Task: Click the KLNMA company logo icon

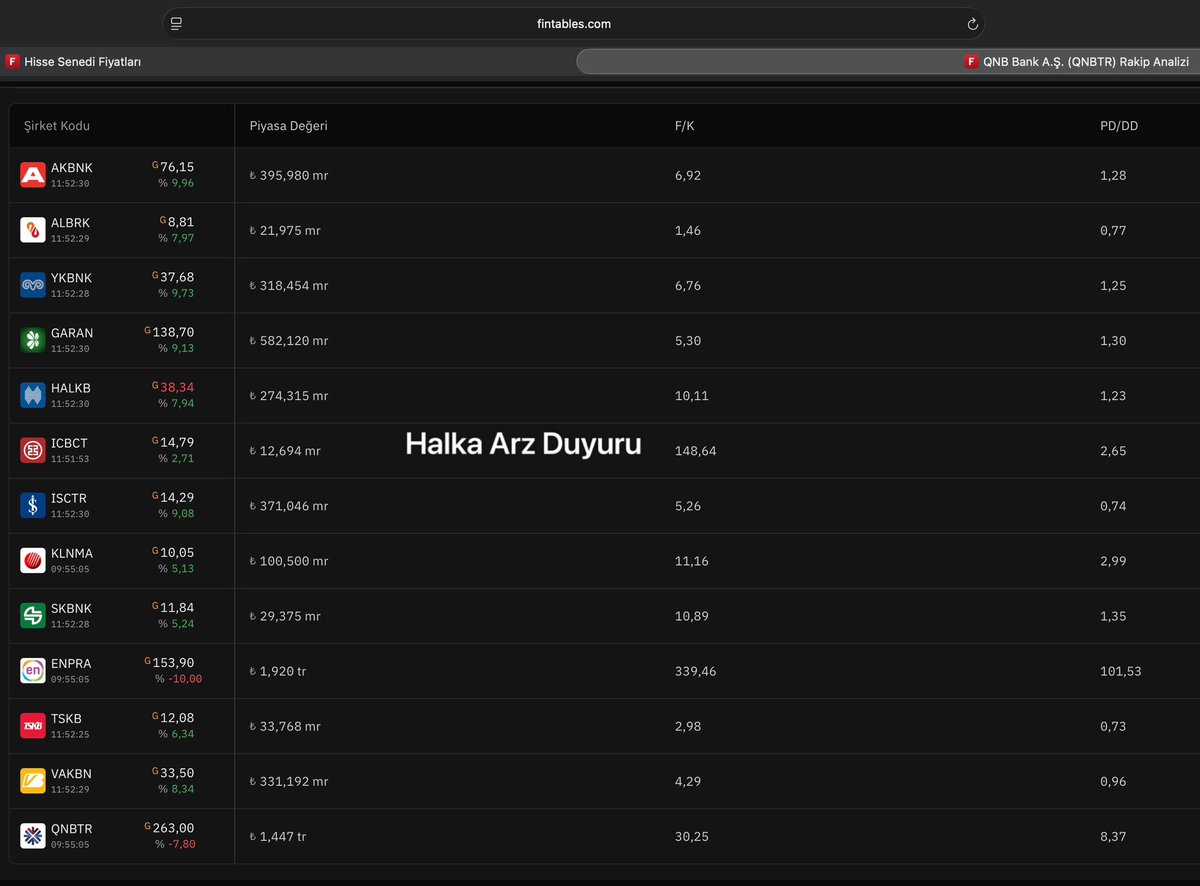Action: click(x=33, y=561)
